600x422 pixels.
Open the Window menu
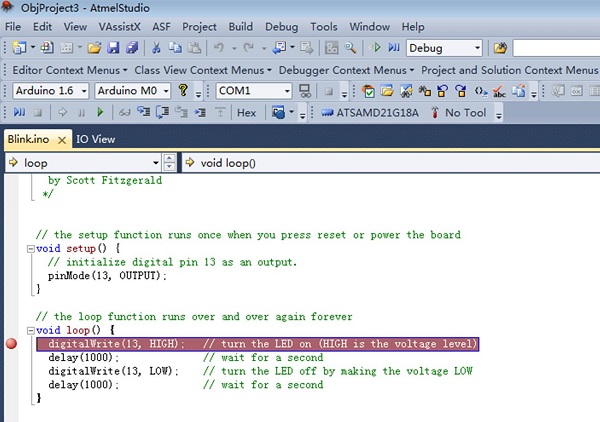click(370, 27)
